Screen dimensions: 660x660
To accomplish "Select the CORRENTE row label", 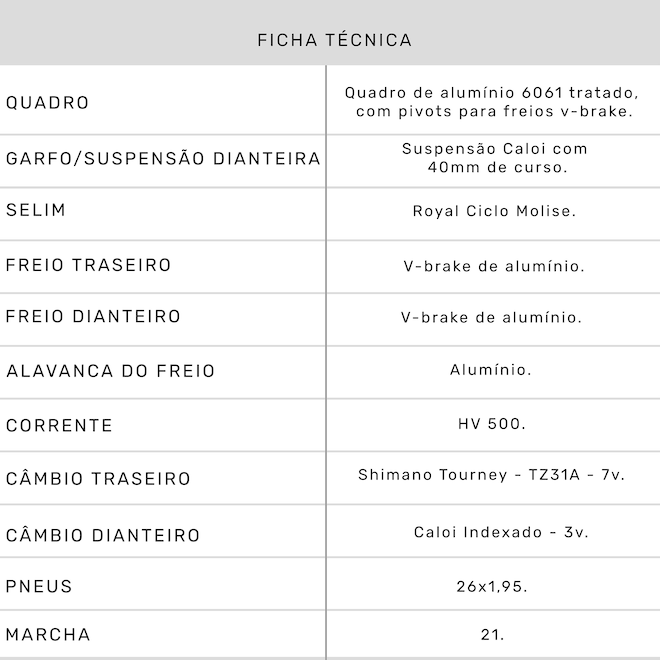I will (60, 425).
